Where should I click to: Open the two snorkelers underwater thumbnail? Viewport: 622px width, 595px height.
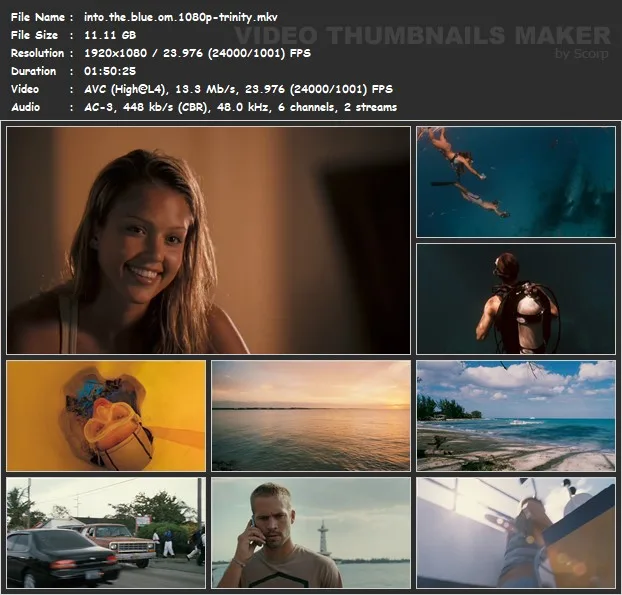pos(516,181)
